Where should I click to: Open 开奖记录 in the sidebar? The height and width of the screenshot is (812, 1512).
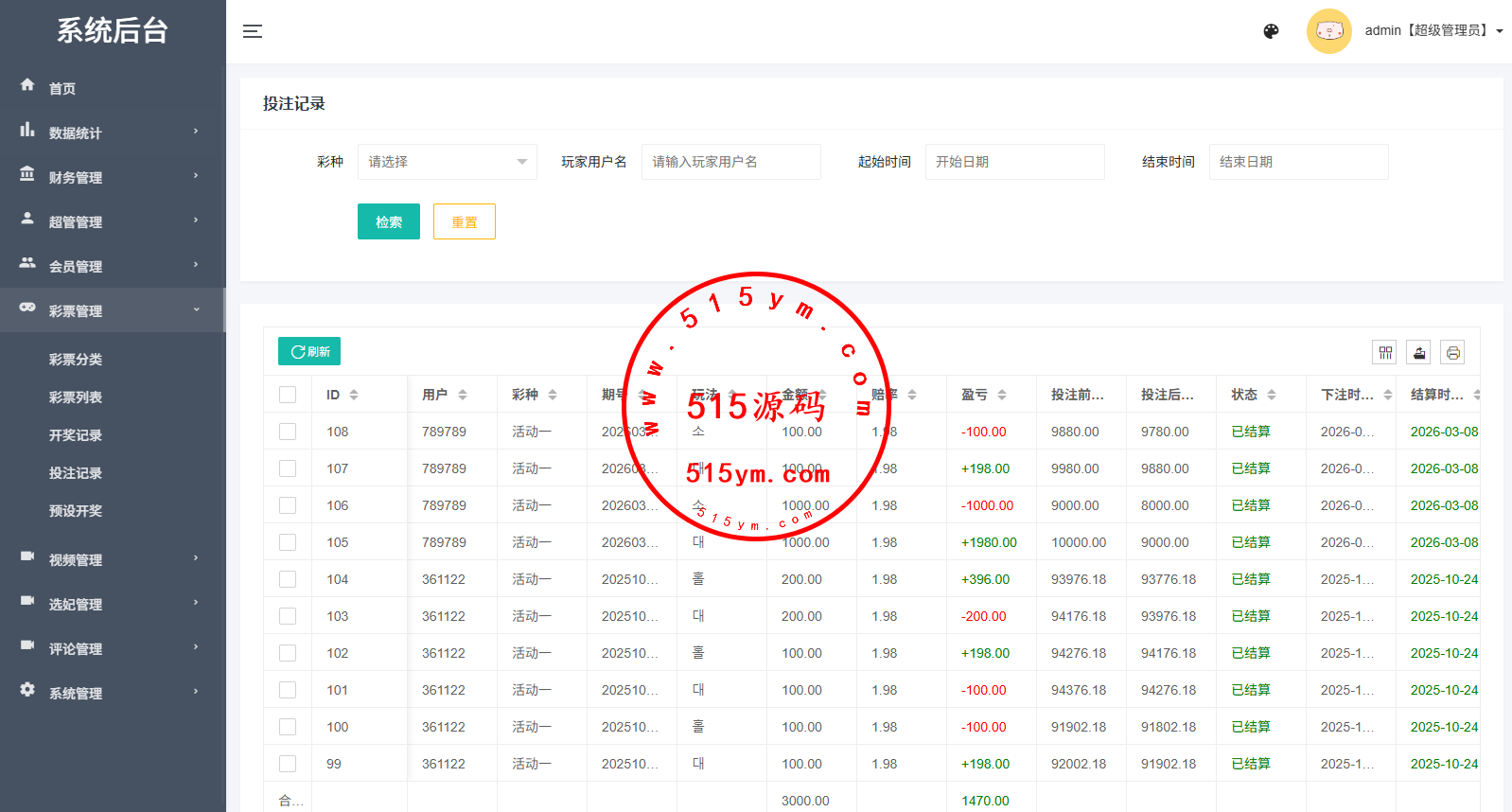tap(76, 435)
